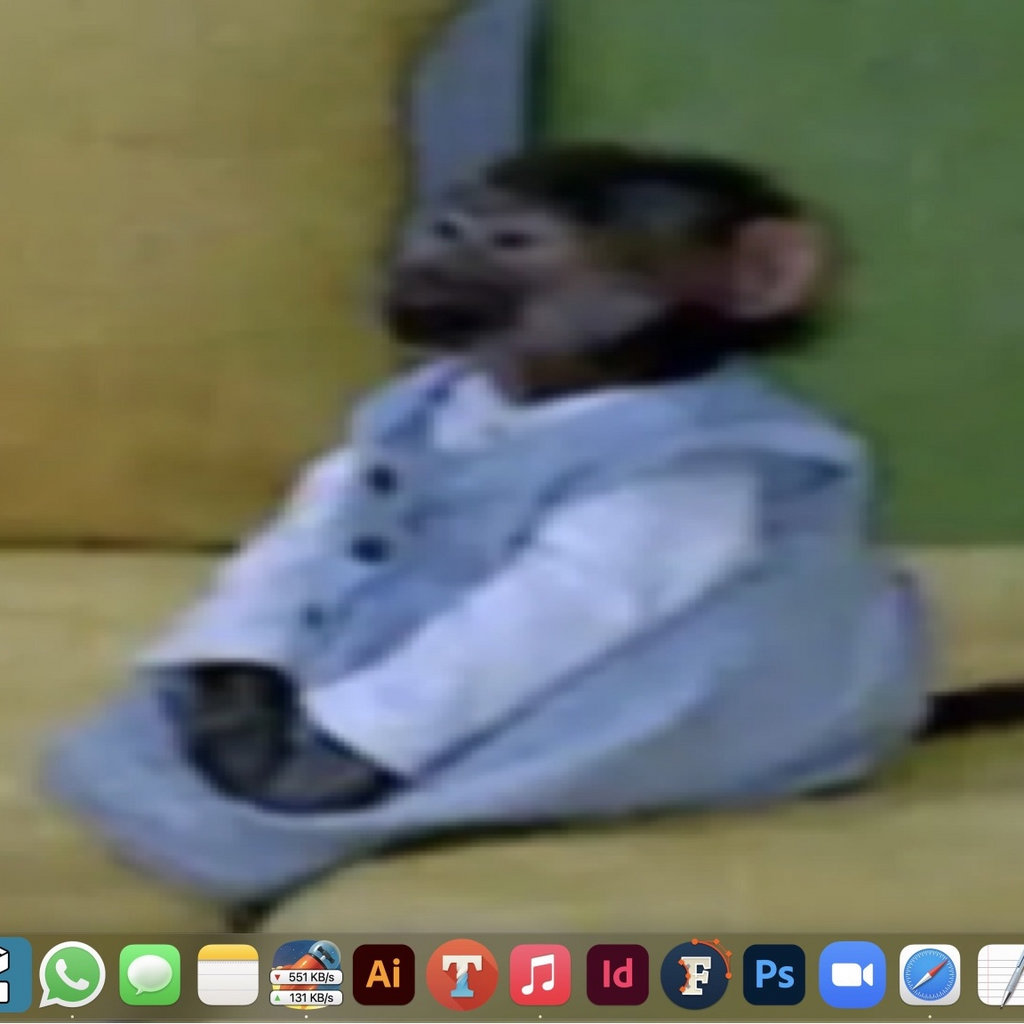Viewport: 1024px width, 1024px height.
Task: Open the Music app
Action: click(540, 974)
